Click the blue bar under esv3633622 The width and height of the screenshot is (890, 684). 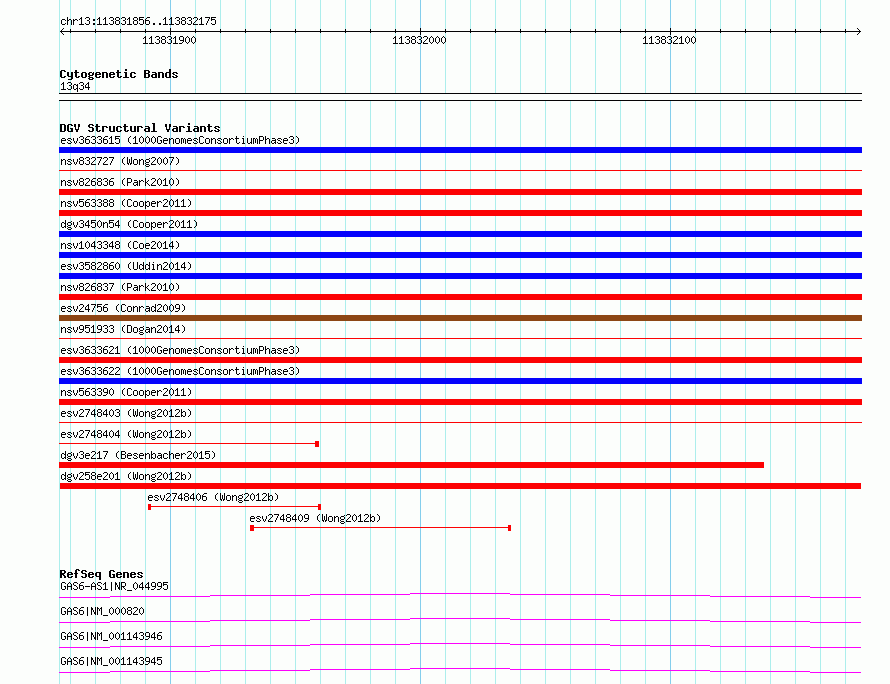460,381
